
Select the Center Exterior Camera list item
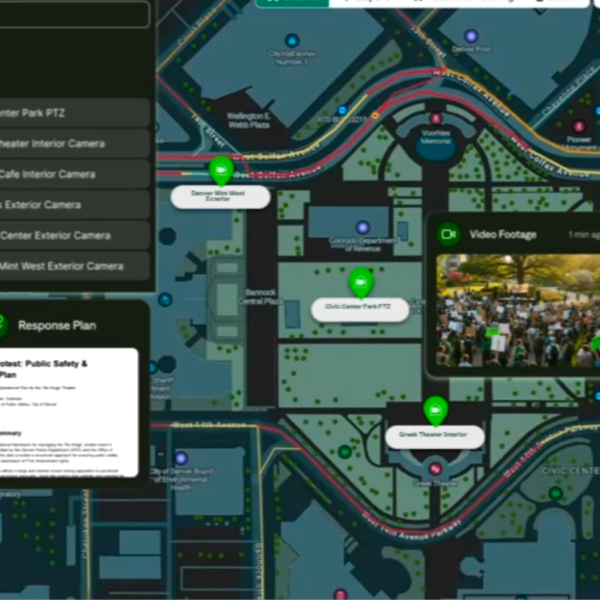tap(73, 235)
